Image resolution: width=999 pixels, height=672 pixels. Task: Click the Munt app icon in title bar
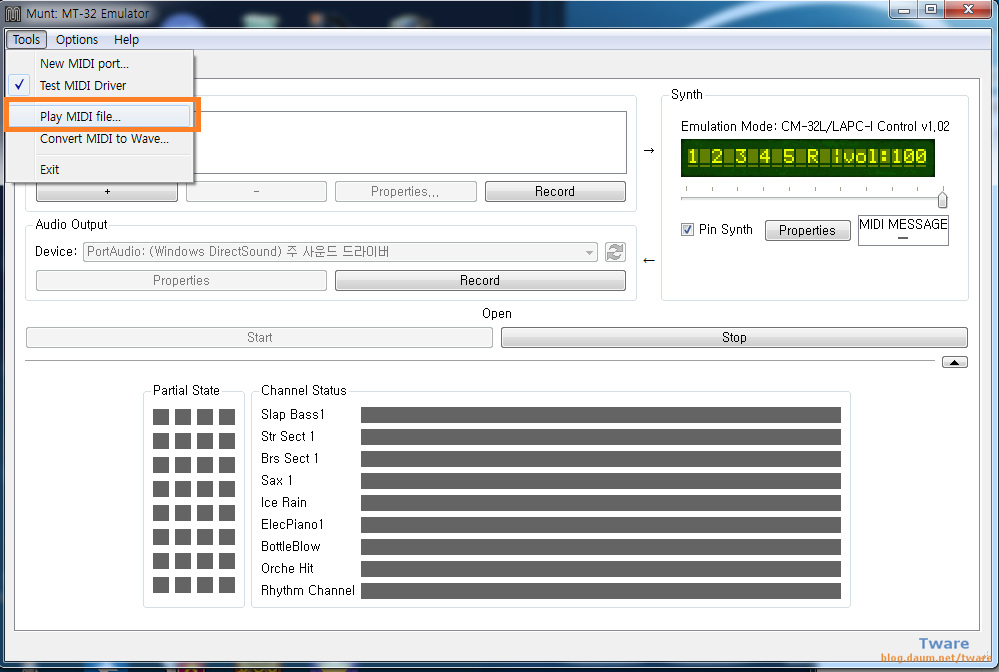[x=13, y=13]
